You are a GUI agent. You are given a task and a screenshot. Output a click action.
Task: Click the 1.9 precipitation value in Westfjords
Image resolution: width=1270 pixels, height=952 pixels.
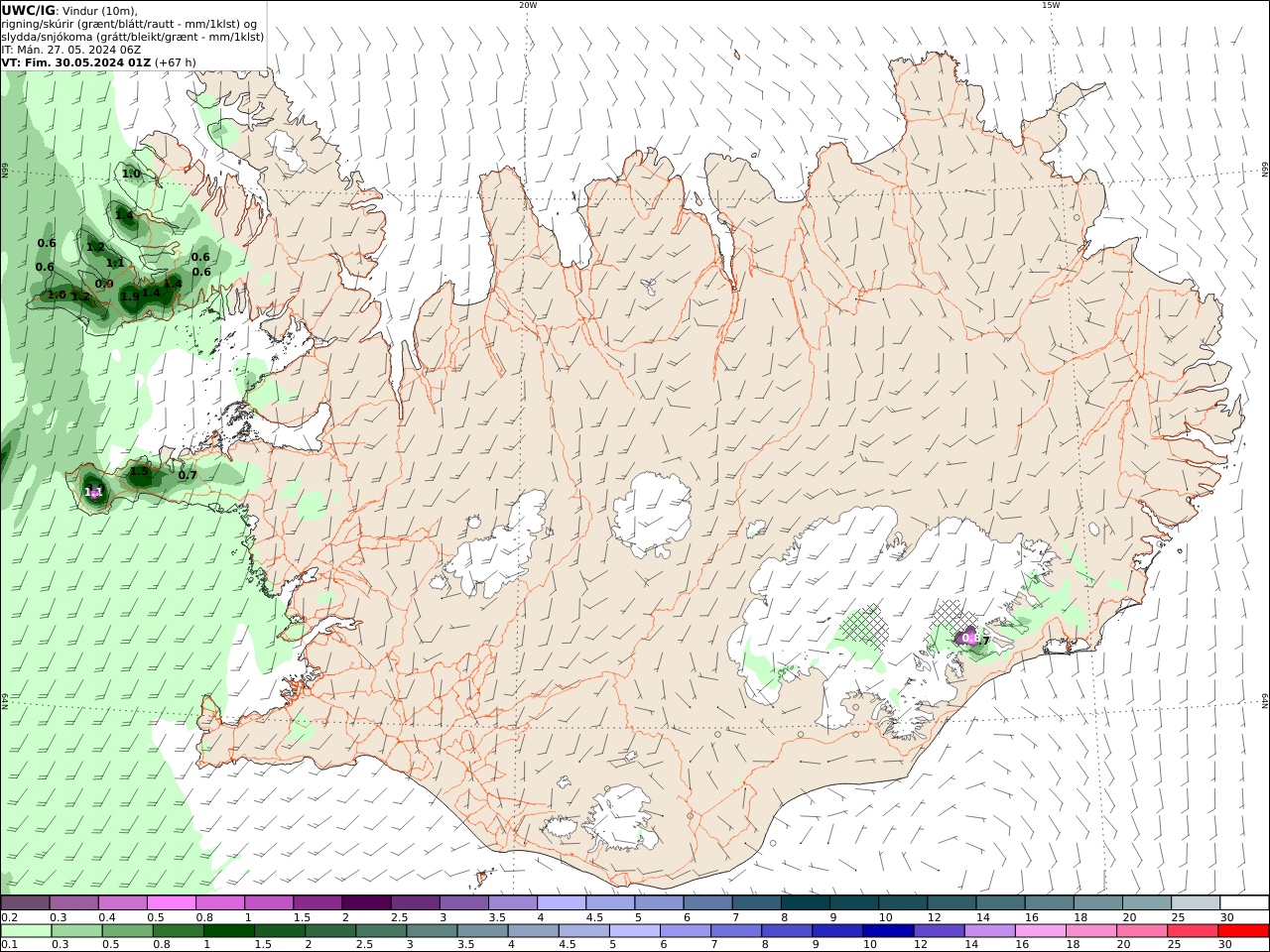(130, 297)
